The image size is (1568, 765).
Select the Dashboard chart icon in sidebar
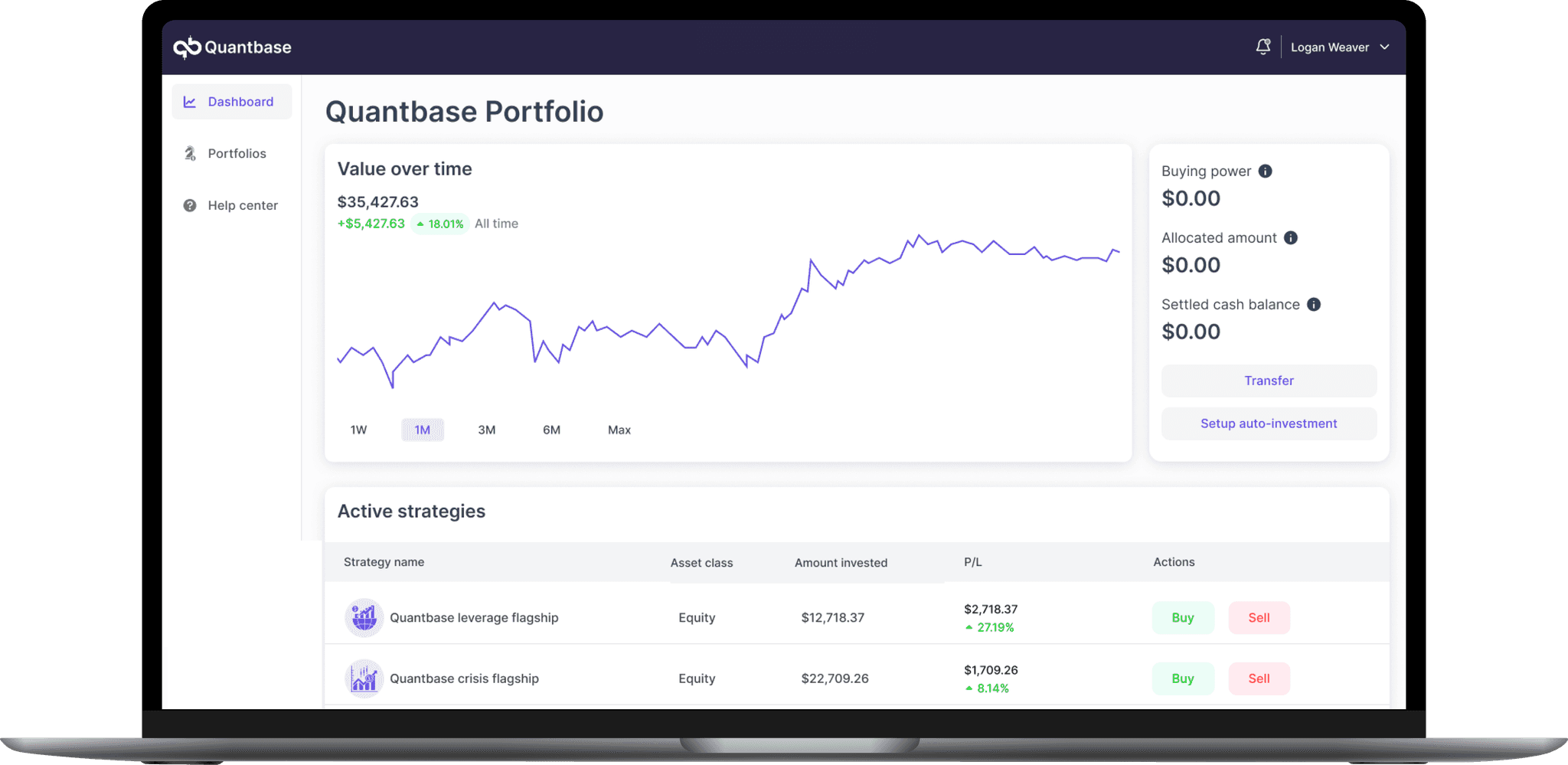(x=189, y=101)
